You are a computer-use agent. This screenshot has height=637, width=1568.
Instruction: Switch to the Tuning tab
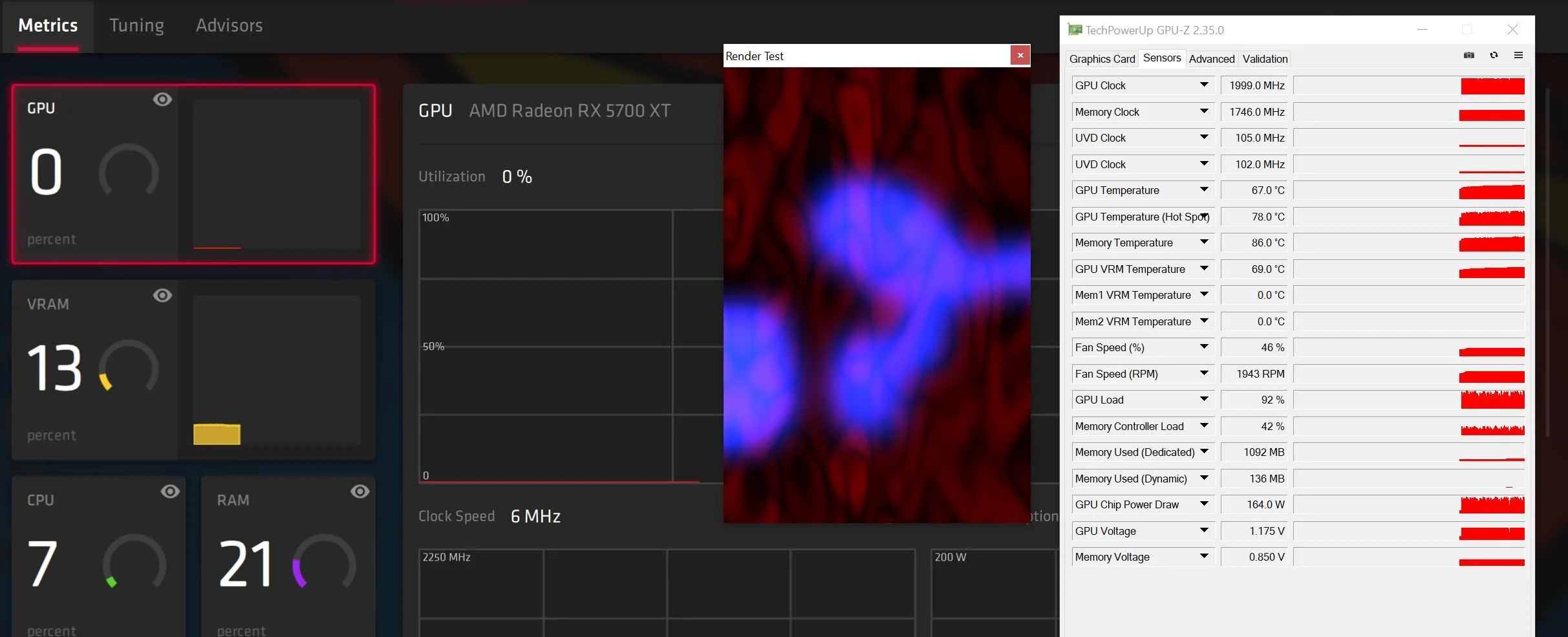click(x=136, y=25)
